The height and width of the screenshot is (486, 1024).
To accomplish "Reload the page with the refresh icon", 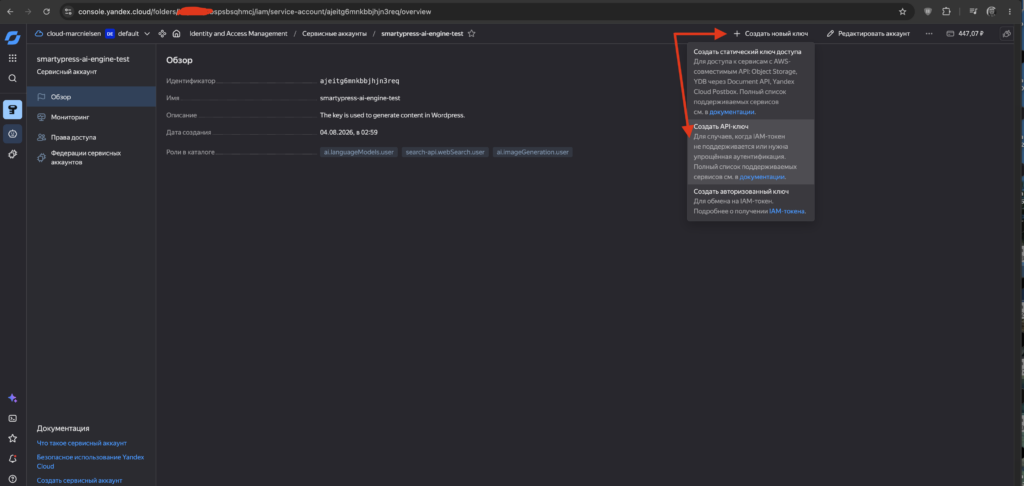I will coord(46,11).
